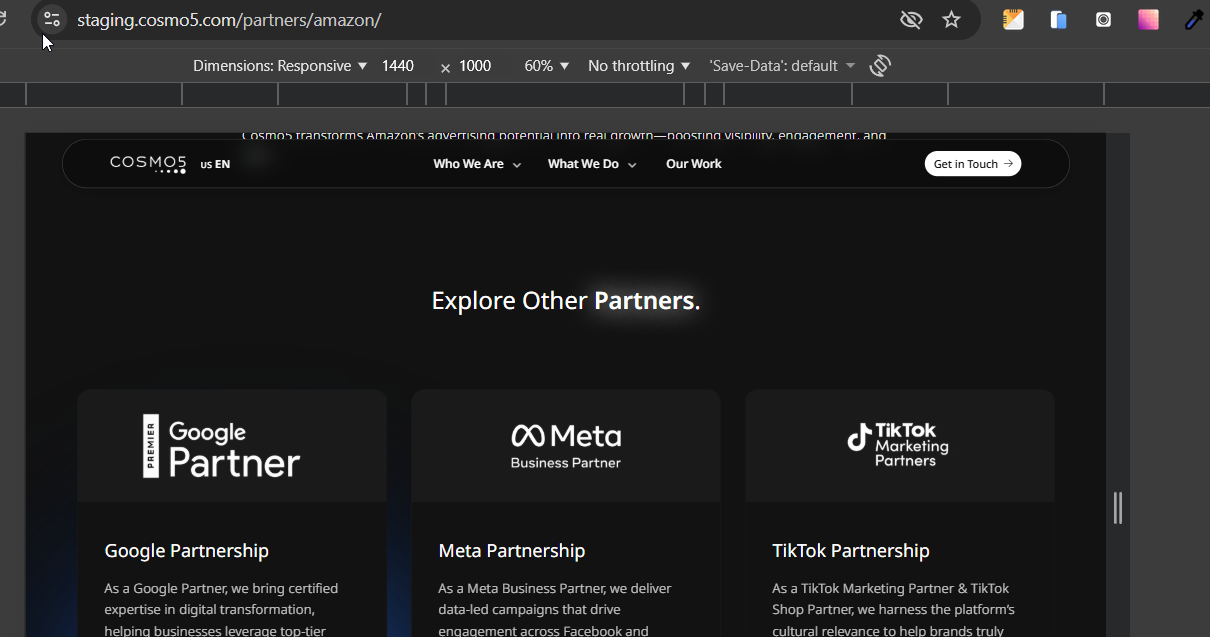Click the TikTok Marketing Partners logo image
1210x637 pixels.
click(x=900, y=445)
